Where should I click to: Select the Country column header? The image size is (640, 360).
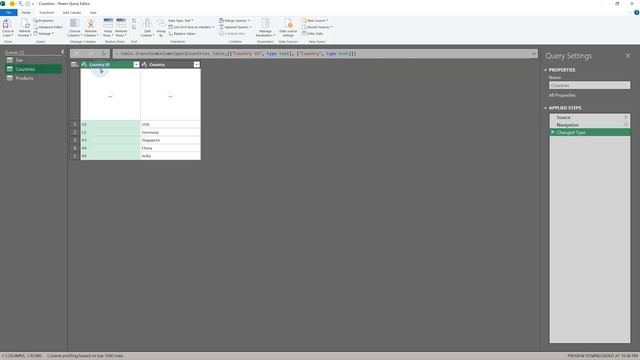pos(170,64)
